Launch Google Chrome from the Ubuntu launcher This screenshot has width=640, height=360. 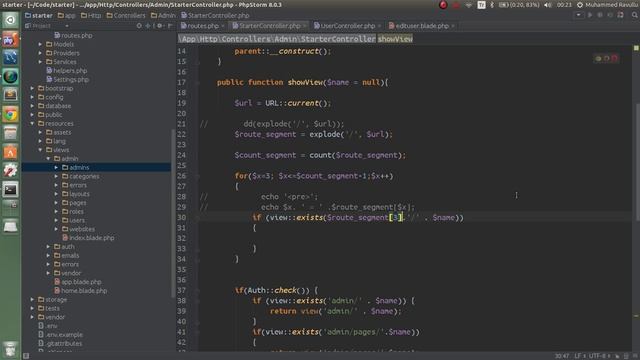click(x=10, y=115)
